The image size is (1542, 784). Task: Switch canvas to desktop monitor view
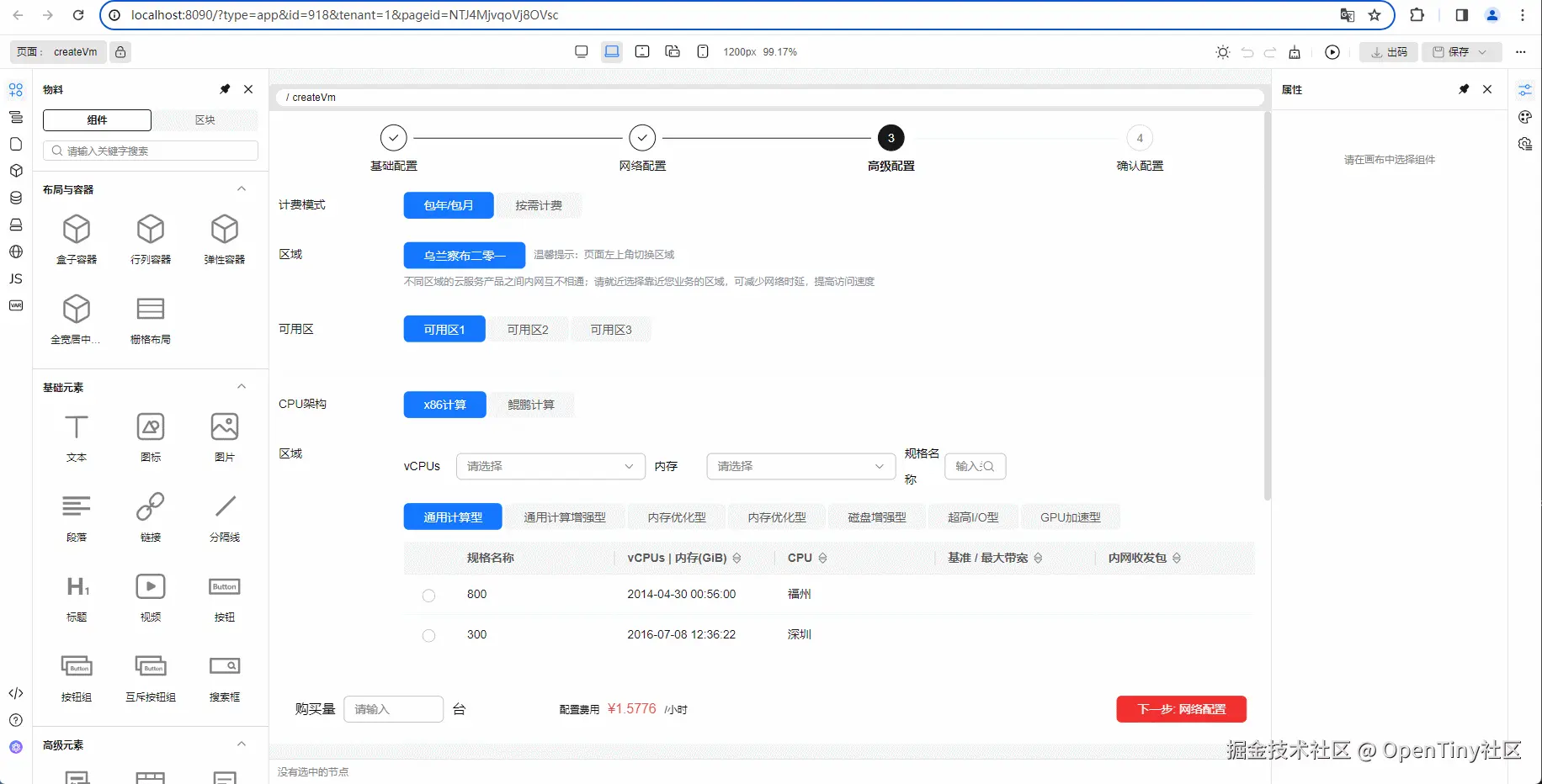pyautogui.click(x=582, y=52)
